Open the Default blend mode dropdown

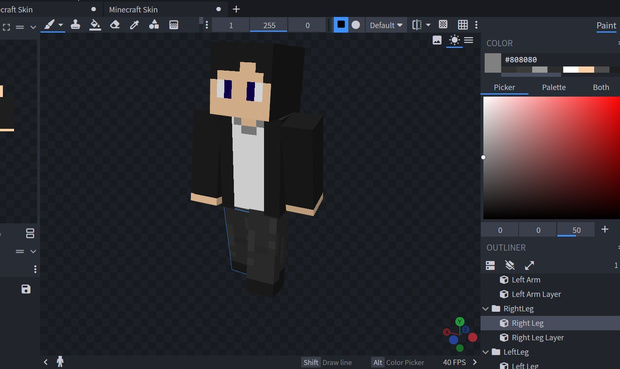tap(386, 25)
